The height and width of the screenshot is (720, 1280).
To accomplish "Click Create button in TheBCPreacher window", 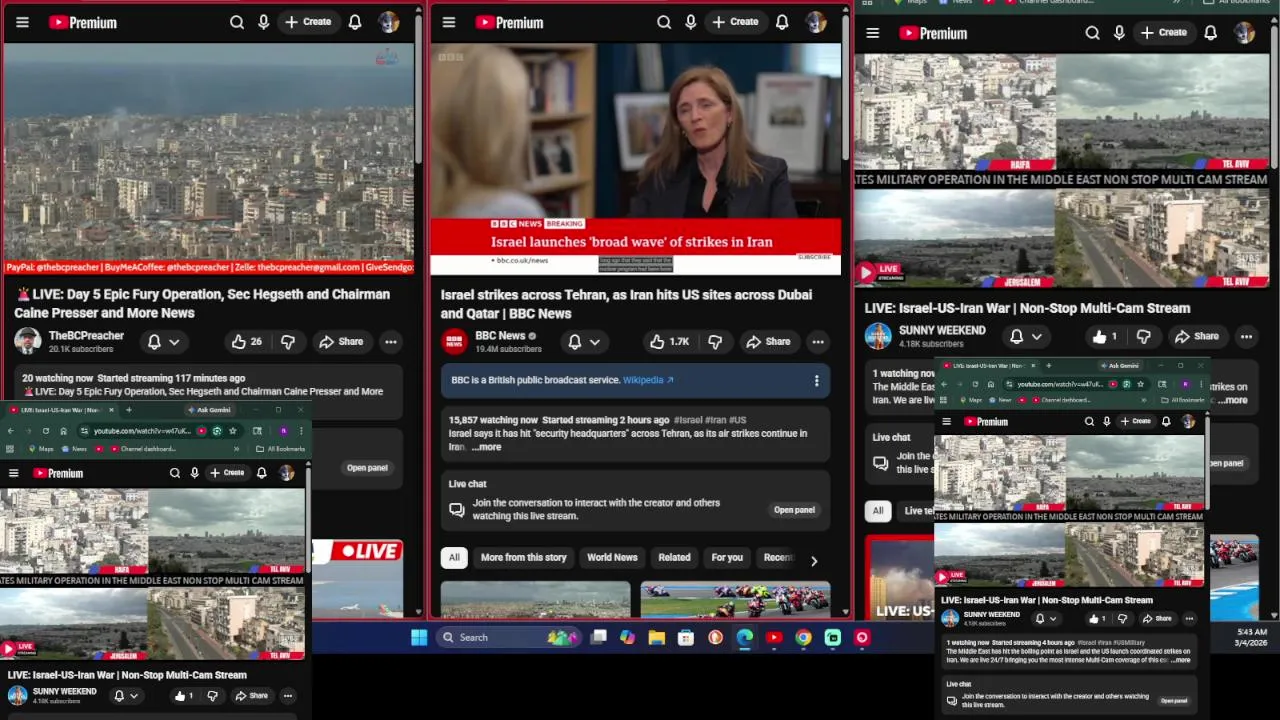I will tap(307, 22).
